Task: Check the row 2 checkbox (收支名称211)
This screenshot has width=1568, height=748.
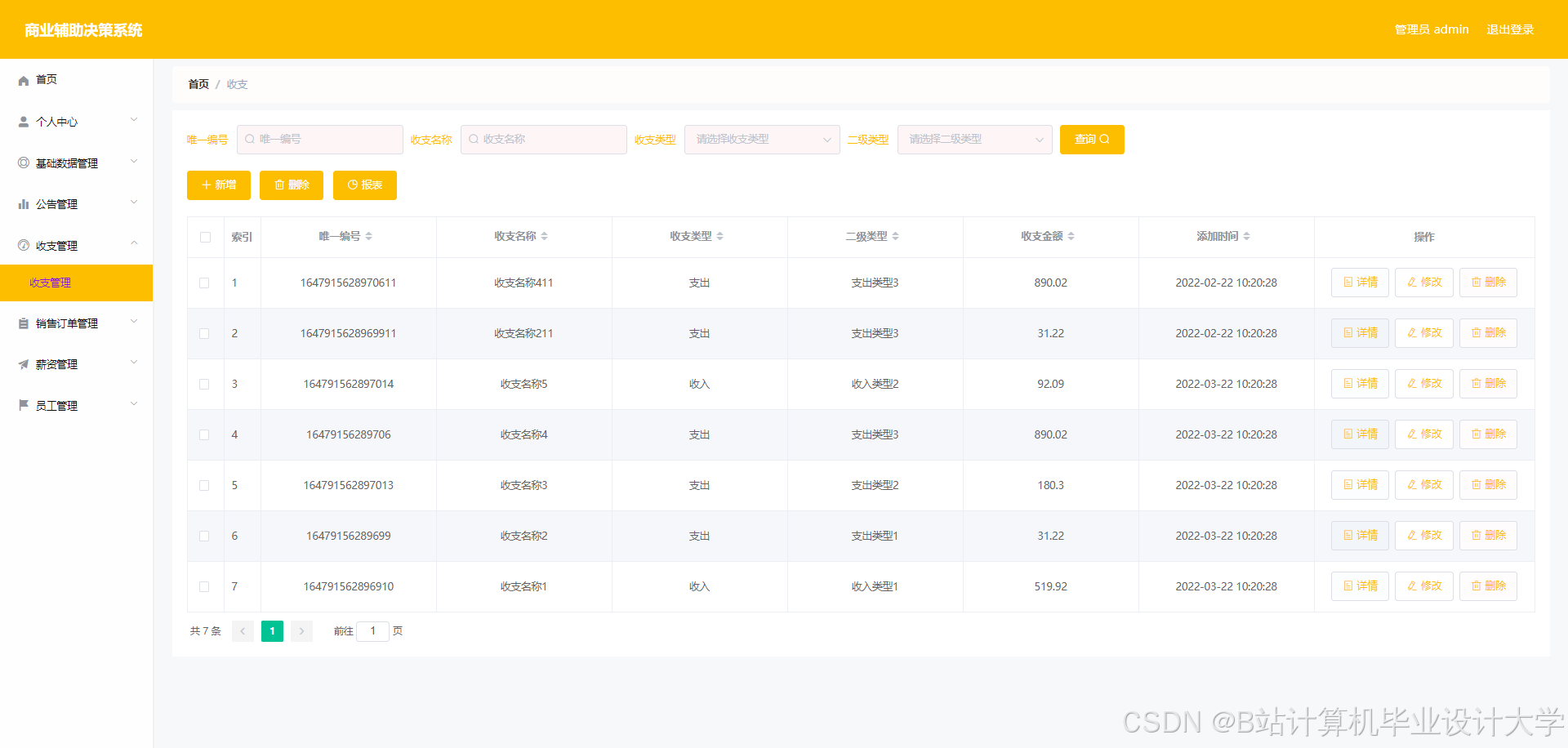Action: pos(204,333)
